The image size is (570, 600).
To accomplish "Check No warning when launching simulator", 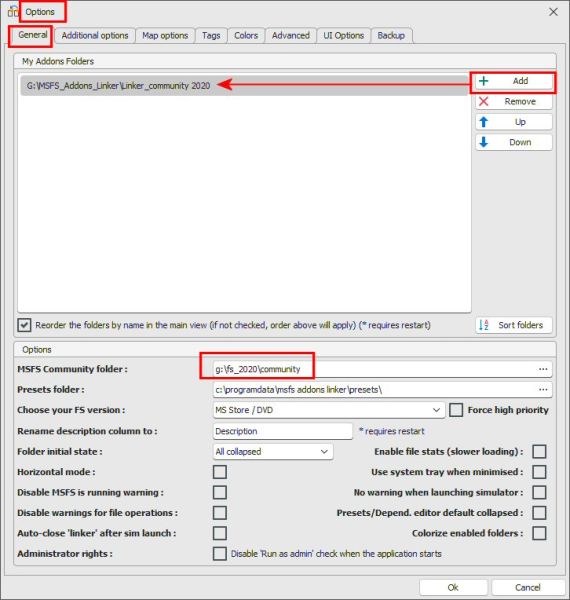I will [539, 492].
